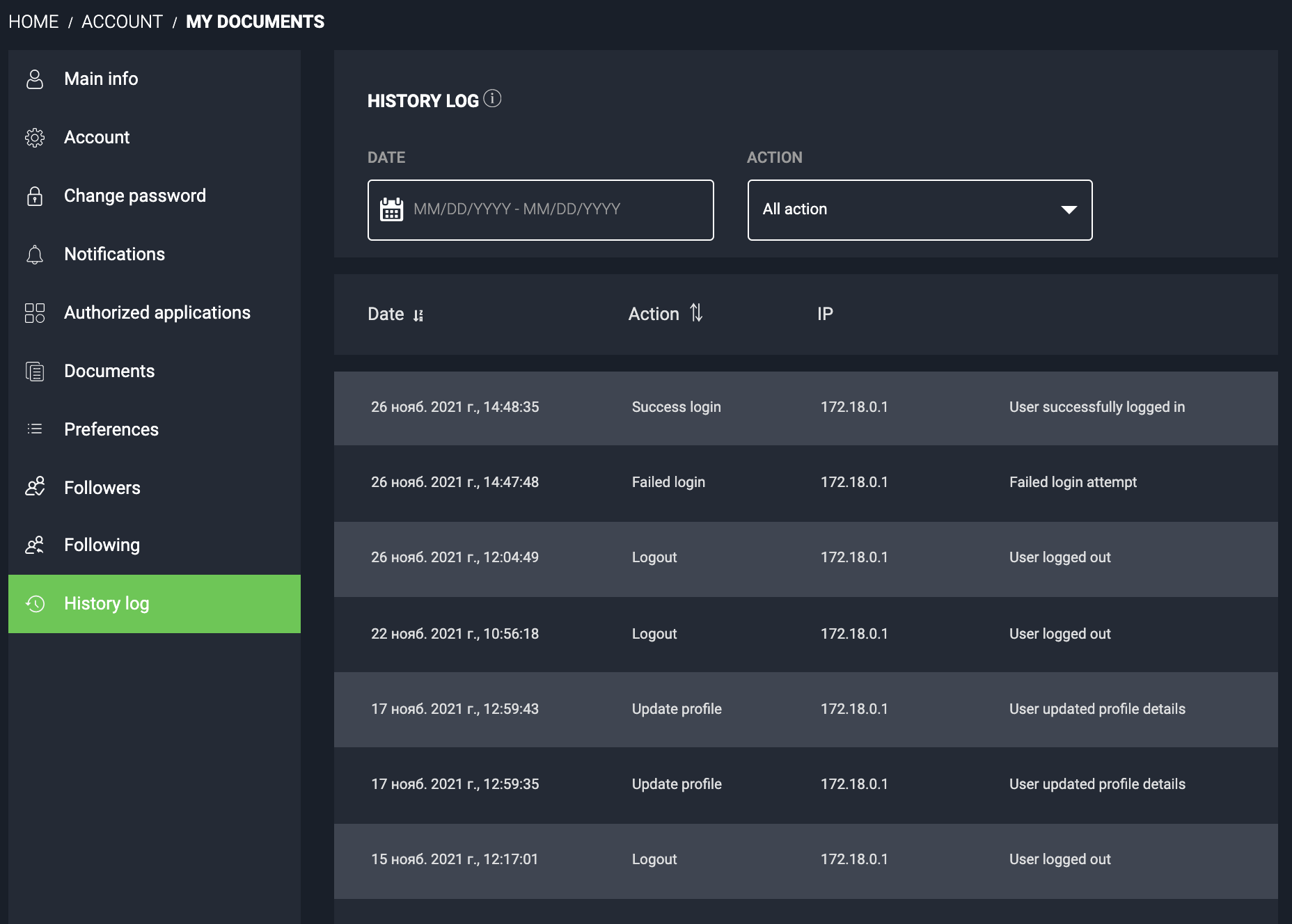Click the gear icon next to Account
Screen dimensions: 1292x924
(x=35, y=138)
